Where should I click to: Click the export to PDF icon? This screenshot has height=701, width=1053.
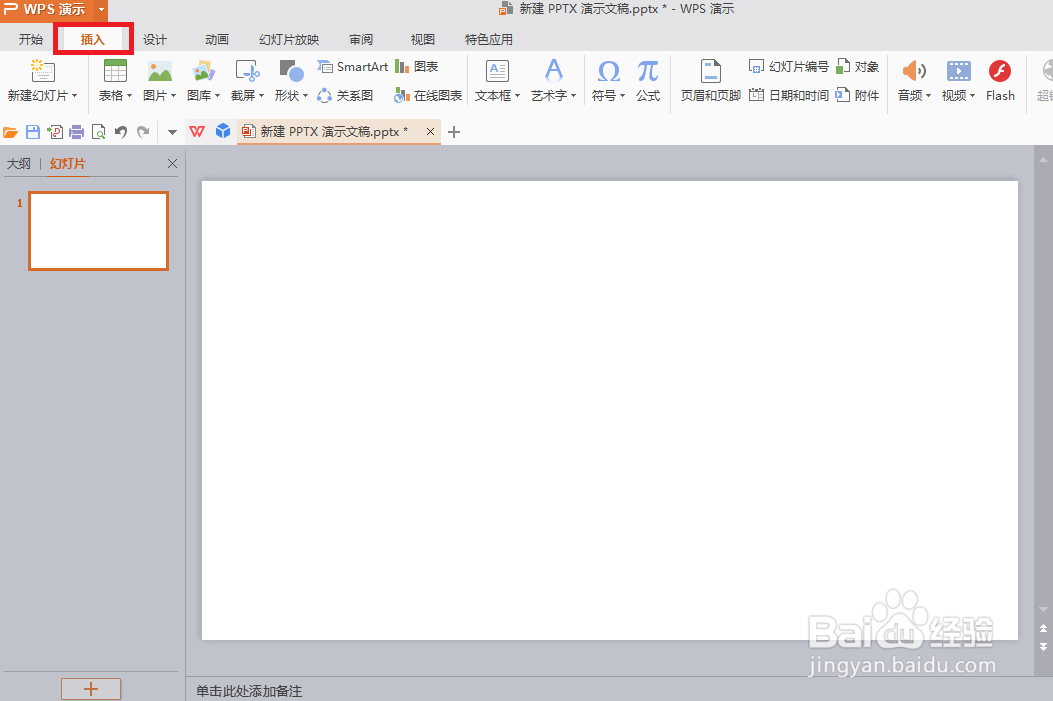(x=55, y=132)
